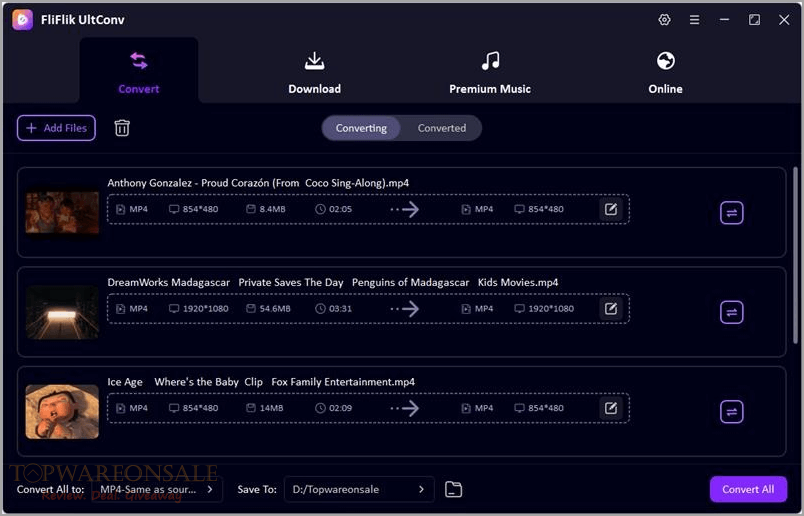Select the Converting list tab

coord(361,128)
